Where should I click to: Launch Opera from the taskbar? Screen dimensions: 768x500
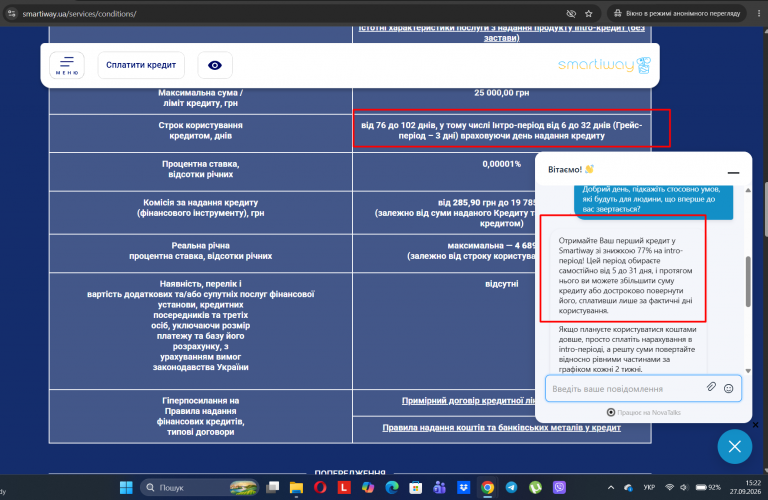[320, 487]
